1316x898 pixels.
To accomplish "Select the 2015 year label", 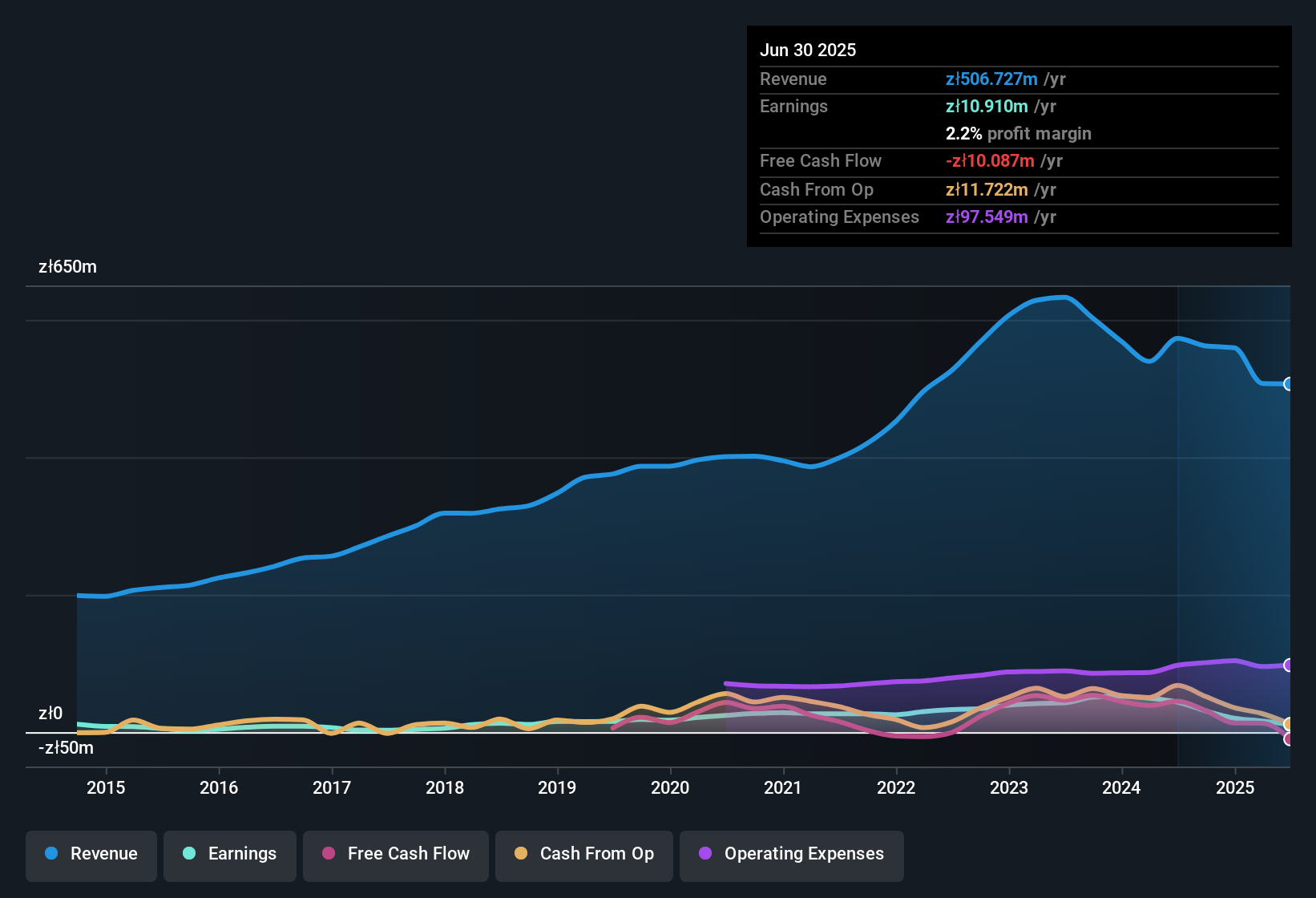I will coord(106,787).
